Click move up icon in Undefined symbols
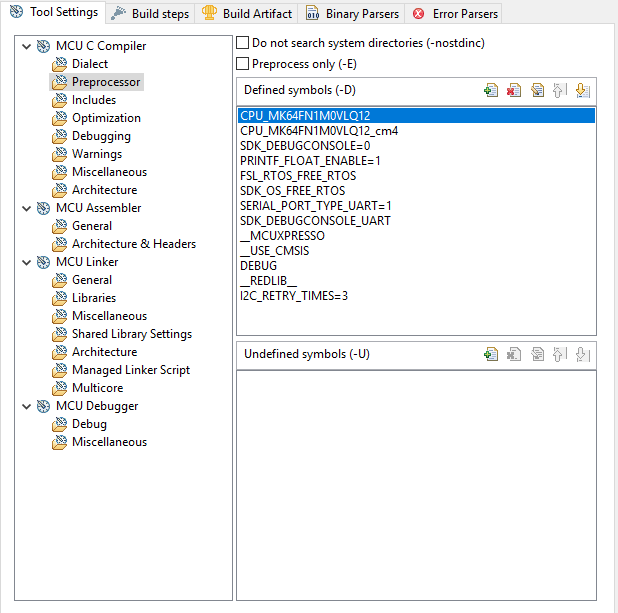The image size is (618, 613). point(559,354)
